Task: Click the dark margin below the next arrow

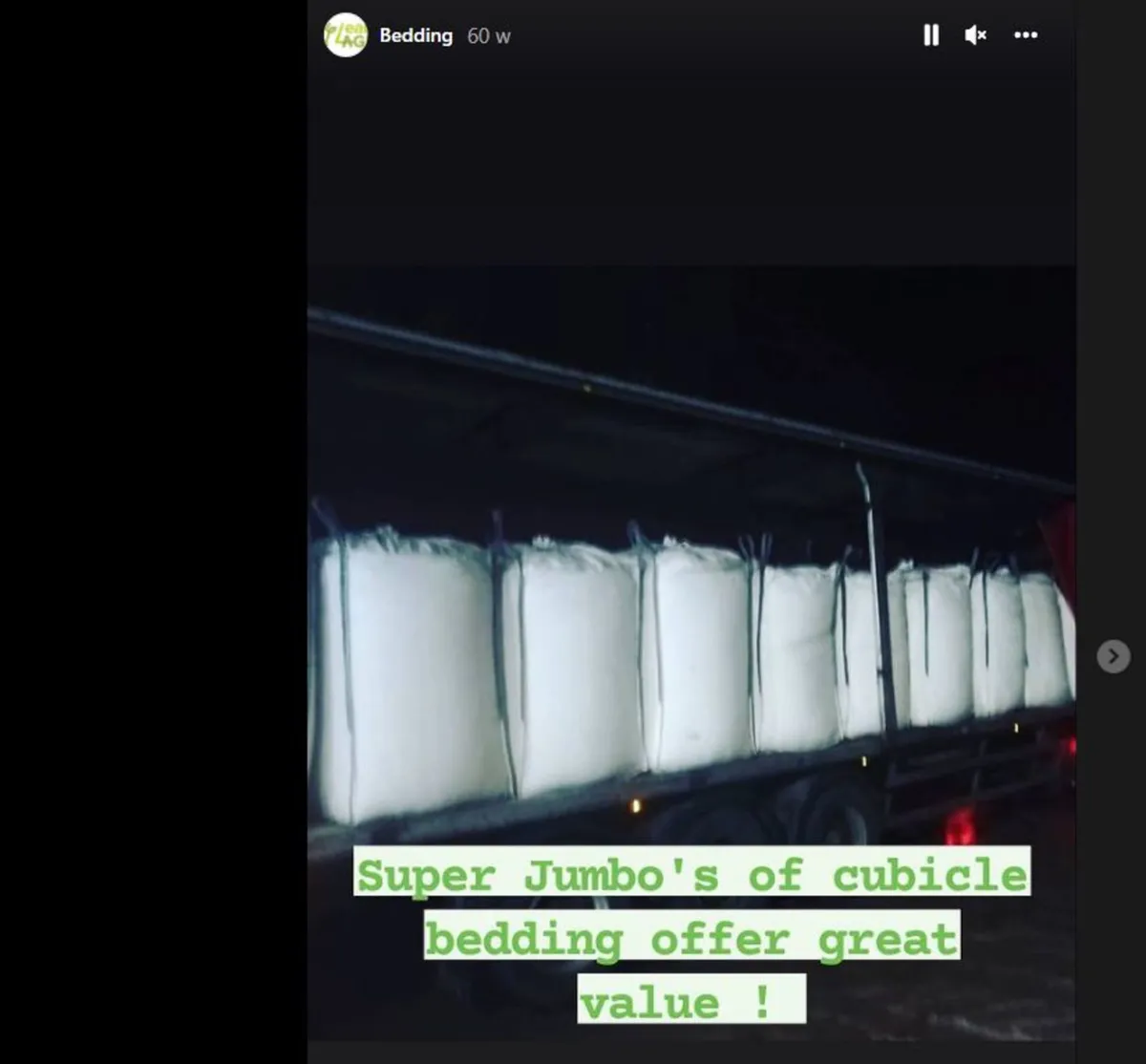Action: (x=1112, y=860)
